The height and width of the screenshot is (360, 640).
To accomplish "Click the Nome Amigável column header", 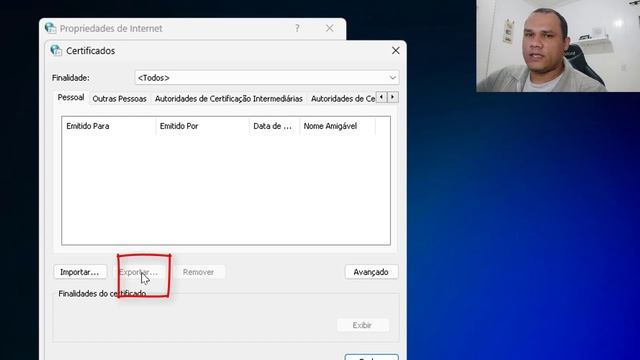I will (337, 126).
